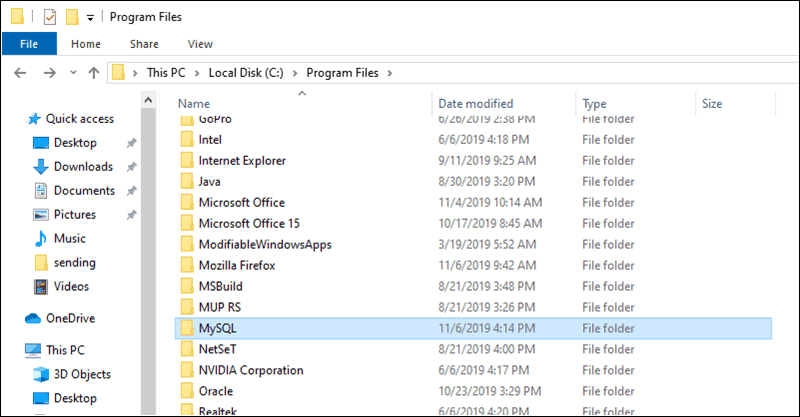Switch to the Home ribbon tab
The image size is (800, 417).
[x=86, y=44]
